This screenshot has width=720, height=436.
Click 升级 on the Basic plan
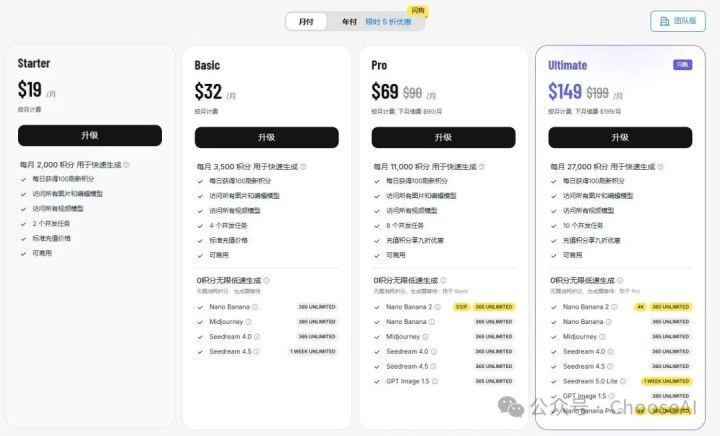(x=267, y=137)
